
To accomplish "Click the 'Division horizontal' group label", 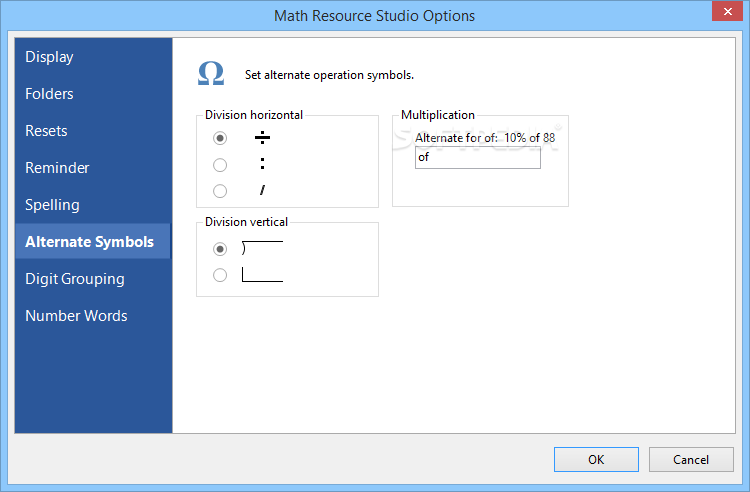I will pyautogui.click(x=254, y=115).
